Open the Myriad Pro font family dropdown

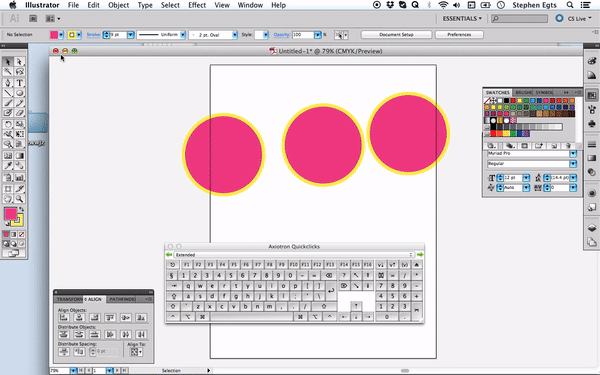click(573, 153)
